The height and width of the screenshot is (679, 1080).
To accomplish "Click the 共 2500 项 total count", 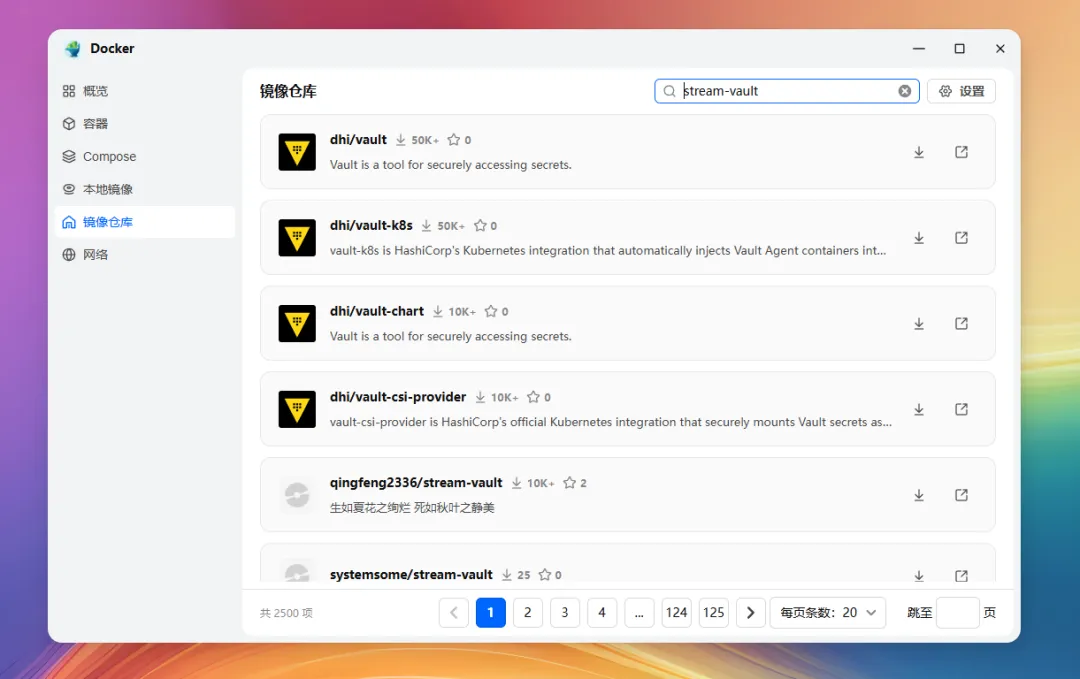I will 286,613.
